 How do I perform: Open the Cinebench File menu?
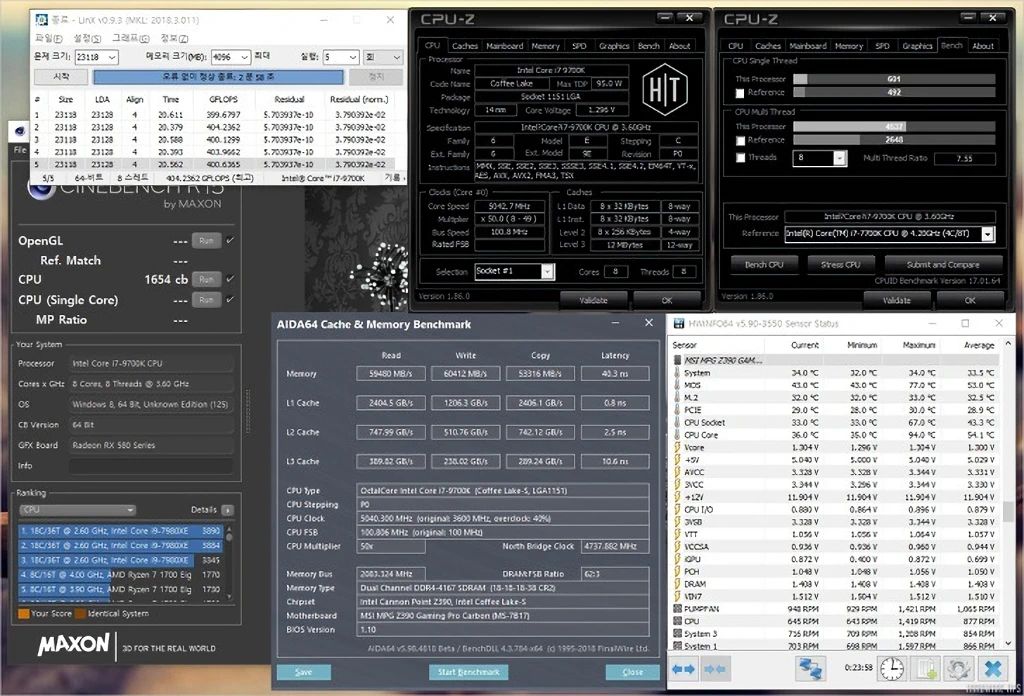[20, 150]
